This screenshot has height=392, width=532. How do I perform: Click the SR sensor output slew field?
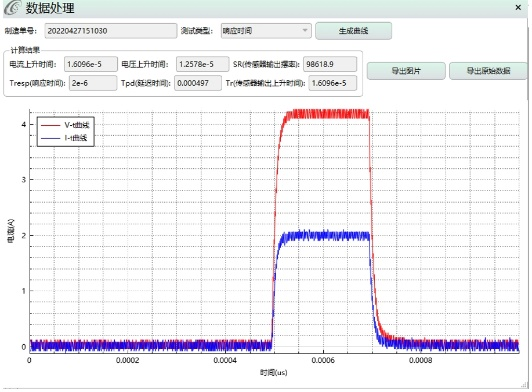330,64
